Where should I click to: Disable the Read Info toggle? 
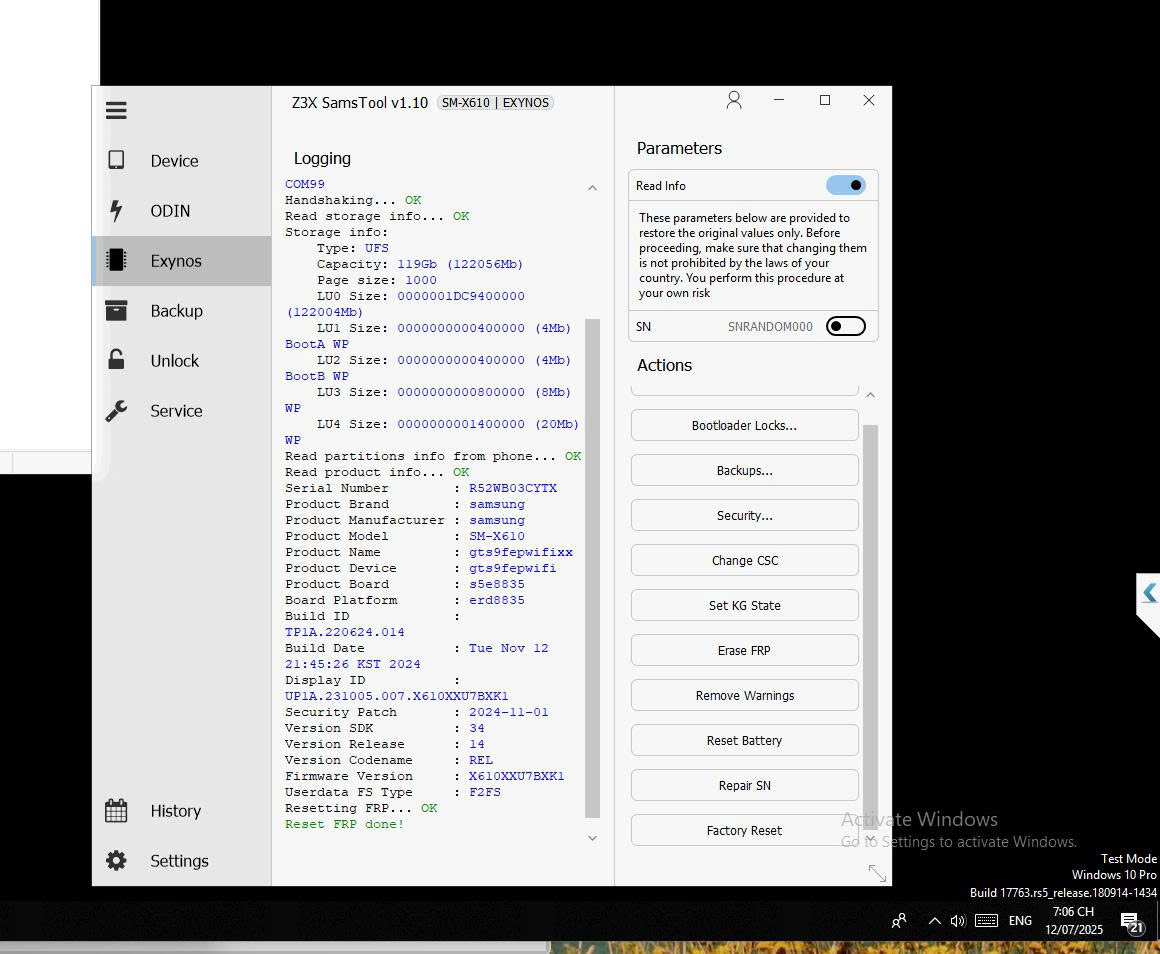tap(845, 185)
